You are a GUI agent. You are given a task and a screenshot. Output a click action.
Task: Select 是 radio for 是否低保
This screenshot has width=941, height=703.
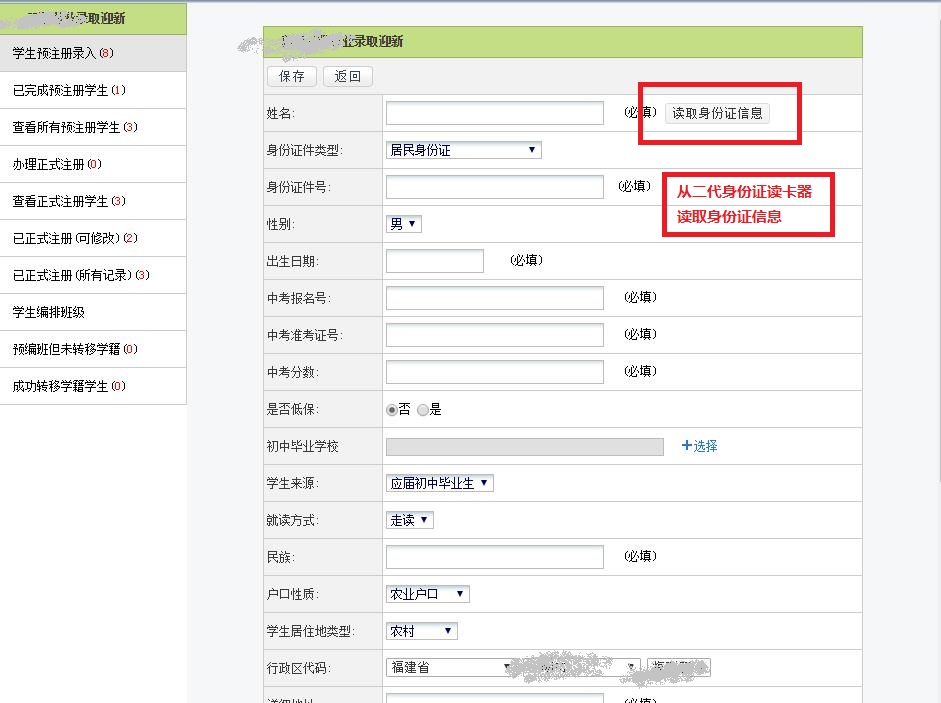(x=423, y=410)
